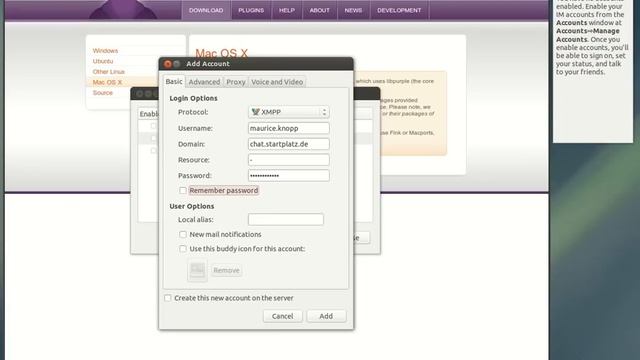
Task: Click the Add button
Action: 326,316
